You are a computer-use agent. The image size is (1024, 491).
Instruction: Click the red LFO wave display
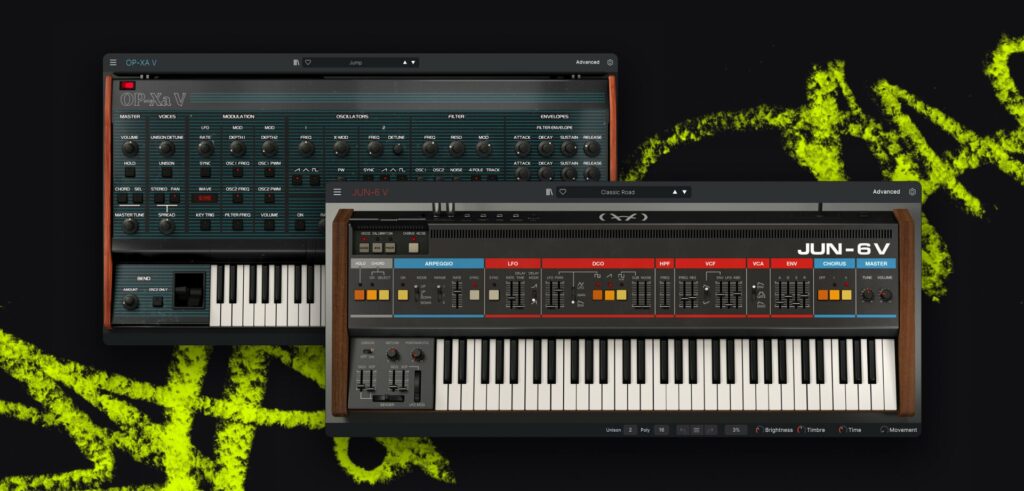(205, 198)
